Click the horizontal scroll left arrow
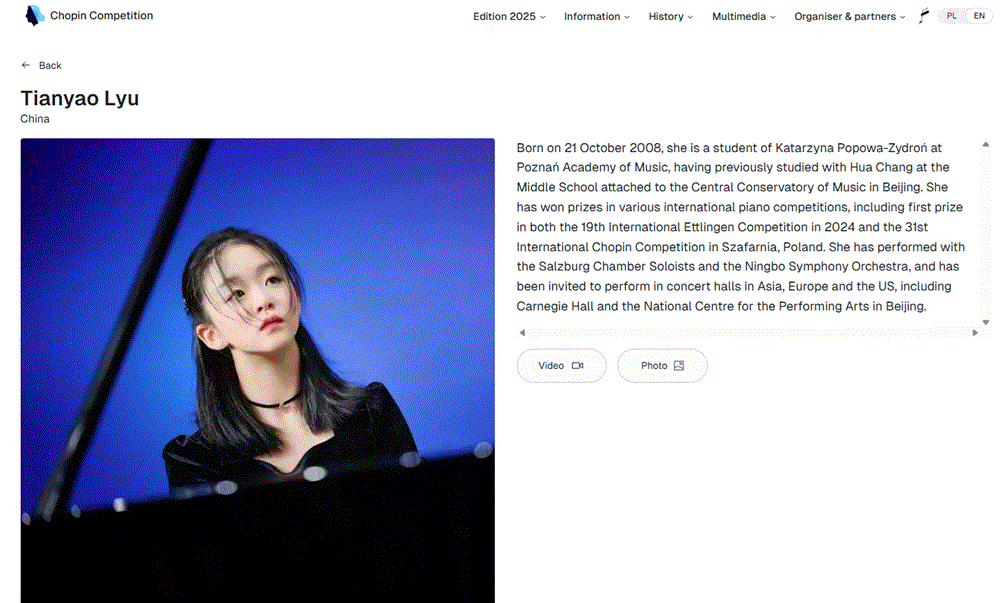The height and width of the screenshot is (603, 1000). 522,333
